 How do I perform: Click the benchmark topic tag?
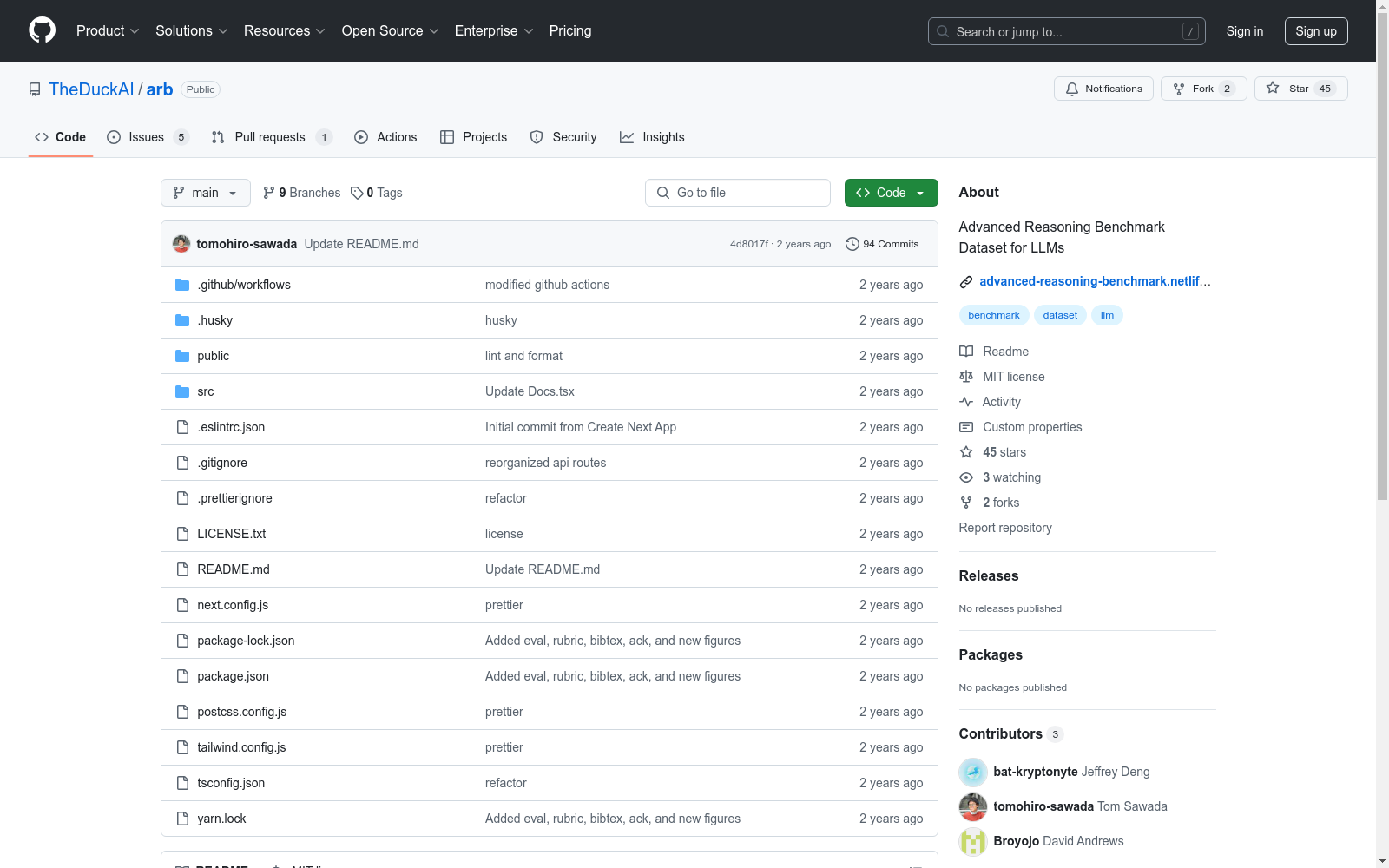(x=994, y=315)
